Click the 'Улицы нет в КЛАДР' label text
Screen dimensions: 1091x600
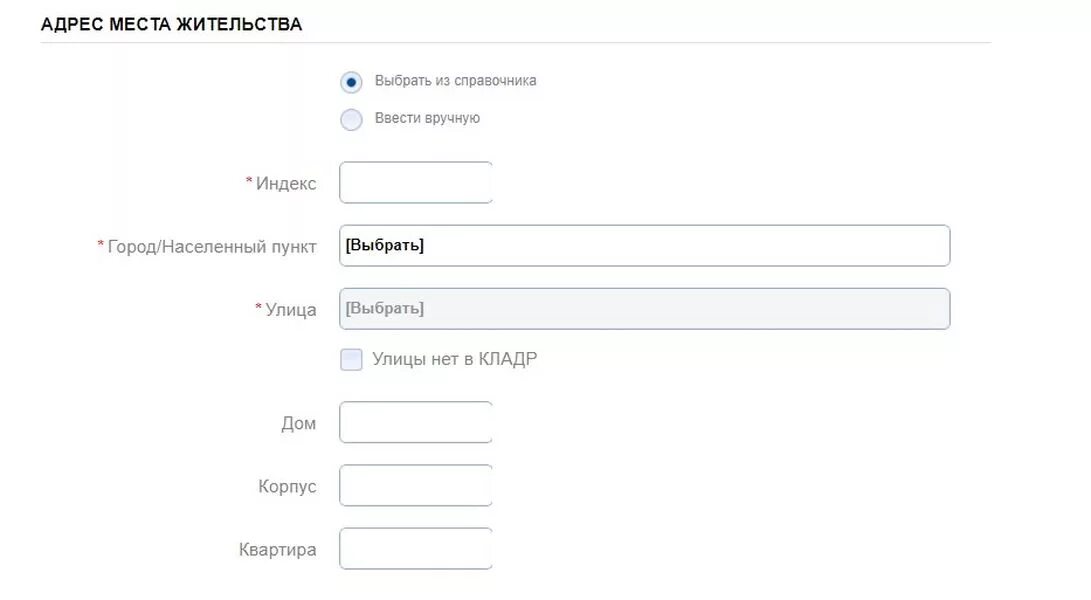click(454, 359)
